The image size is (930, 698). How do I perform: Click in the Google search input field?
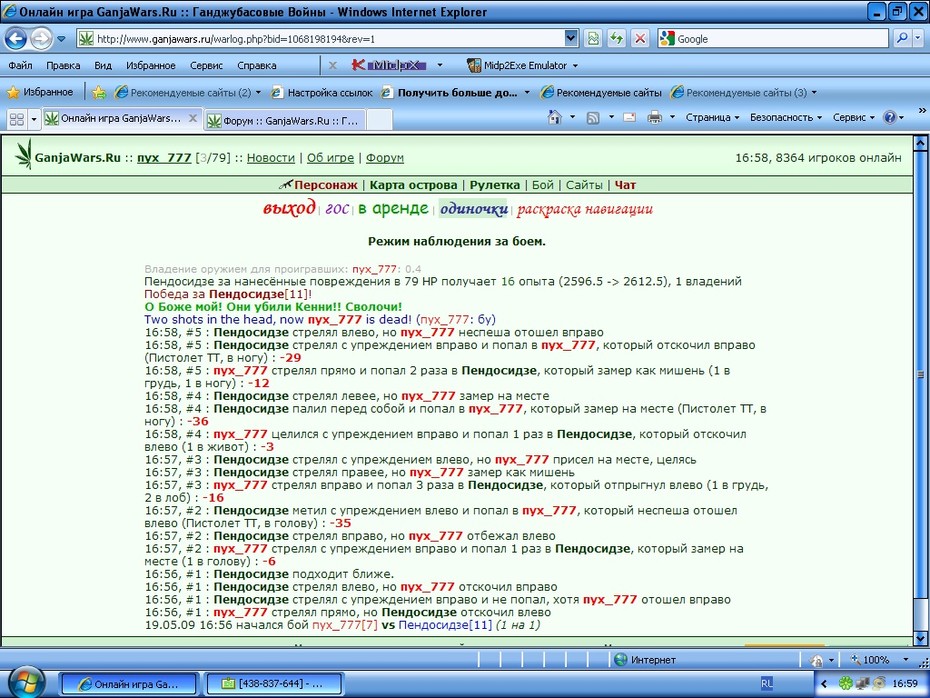pos(781,39)
